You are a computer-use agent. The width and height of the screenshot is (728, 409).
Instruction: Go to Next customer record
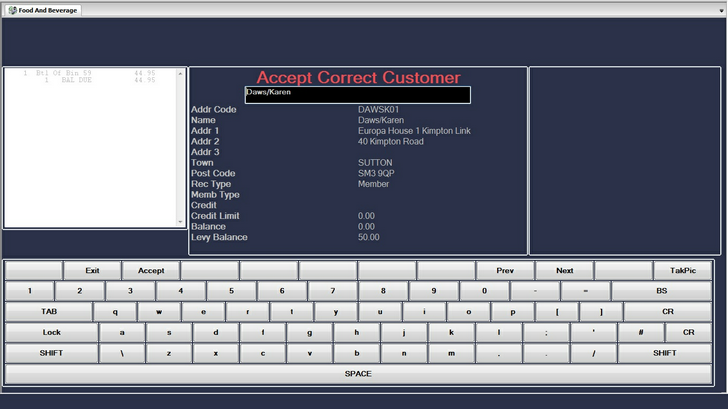564,270
